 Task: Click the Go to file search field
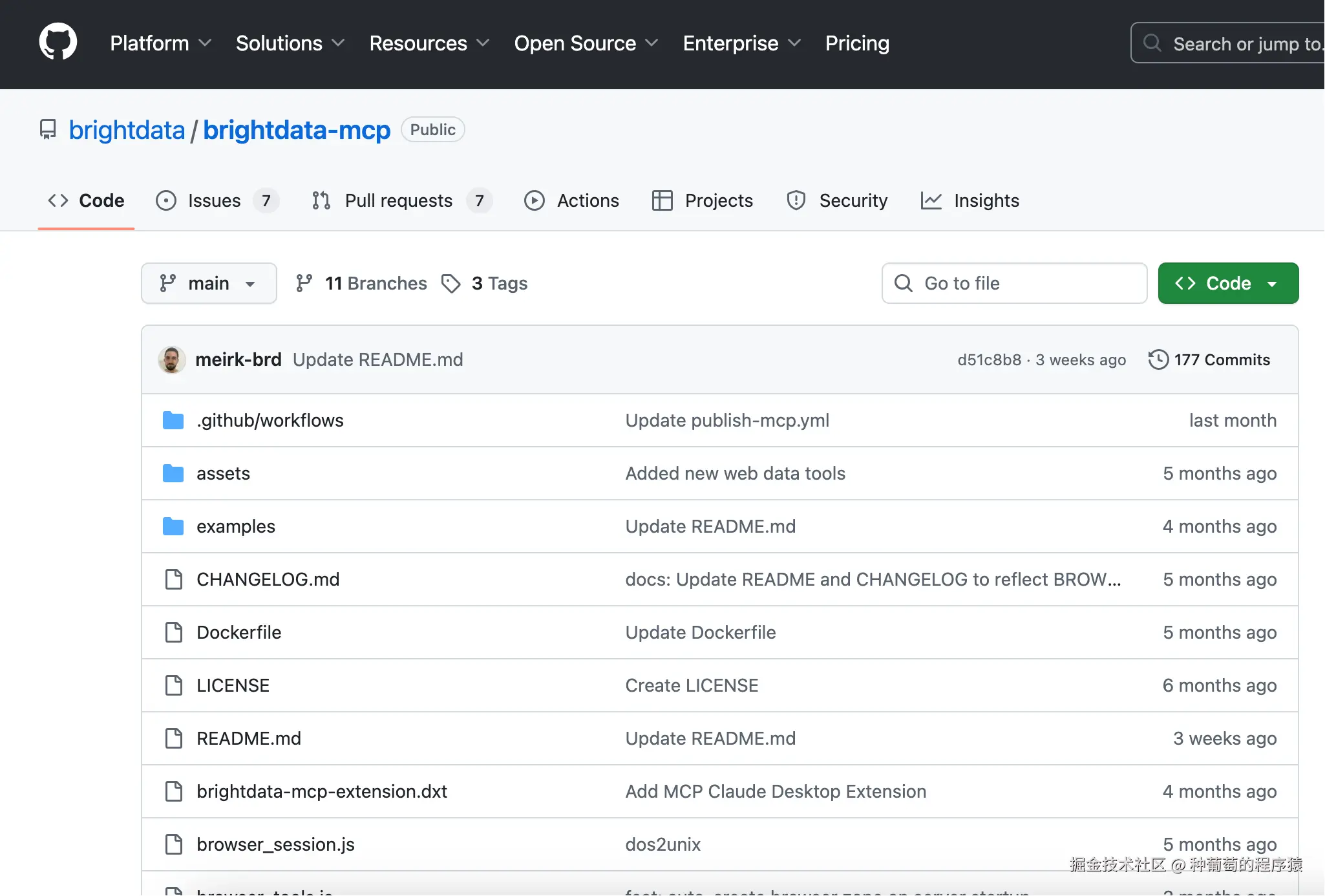pyautogui.click(x=1015, y=283)
